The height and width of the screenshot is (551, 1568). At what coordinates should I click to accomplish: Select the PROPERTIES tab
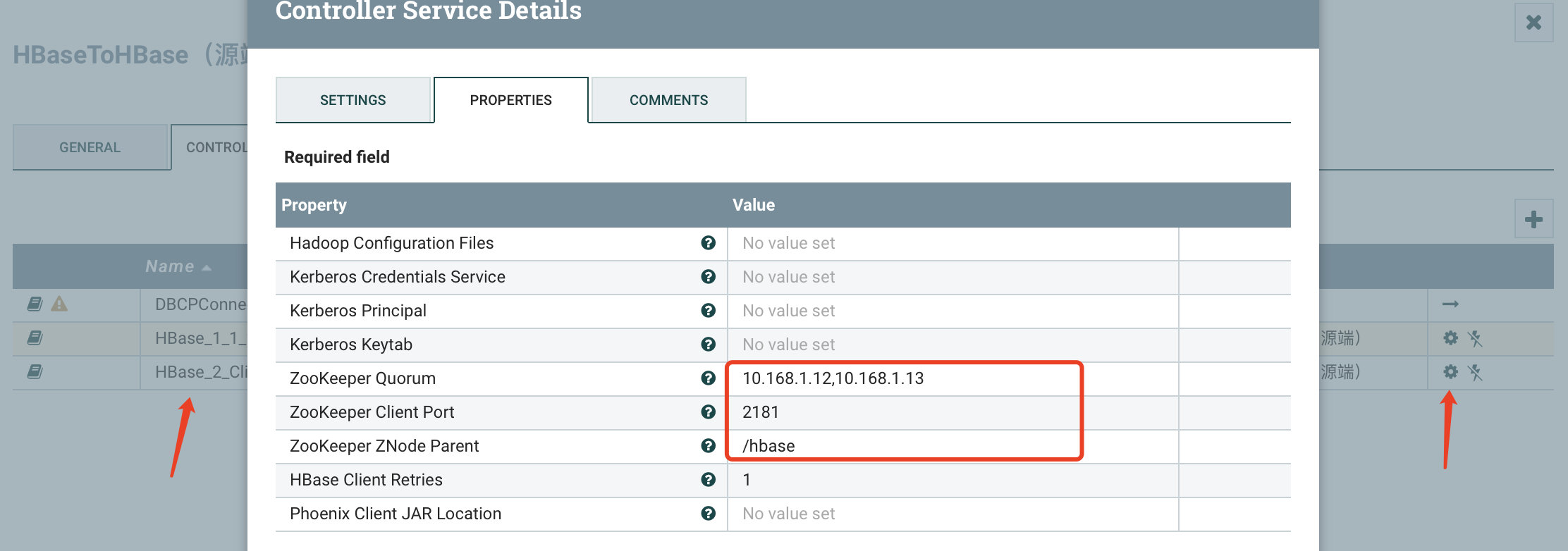(x=511, y=100)
